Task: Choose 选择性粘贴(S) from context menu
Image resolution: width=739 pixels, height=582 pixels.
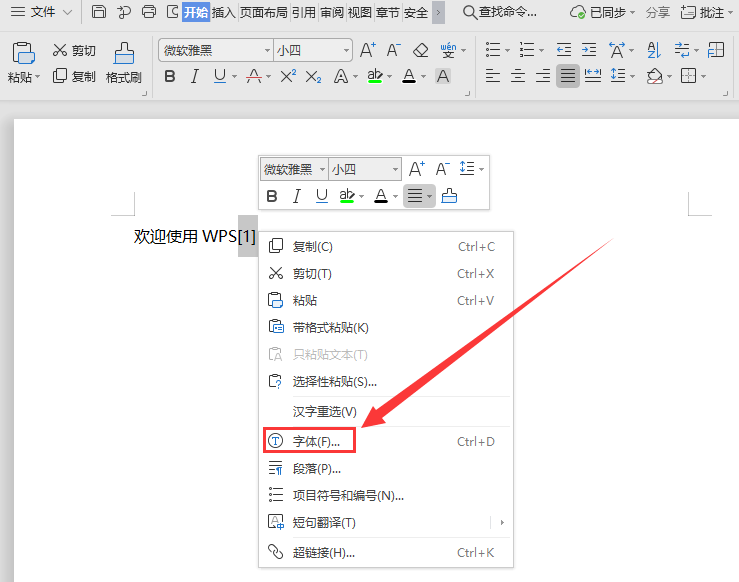Action: (386, 381)
